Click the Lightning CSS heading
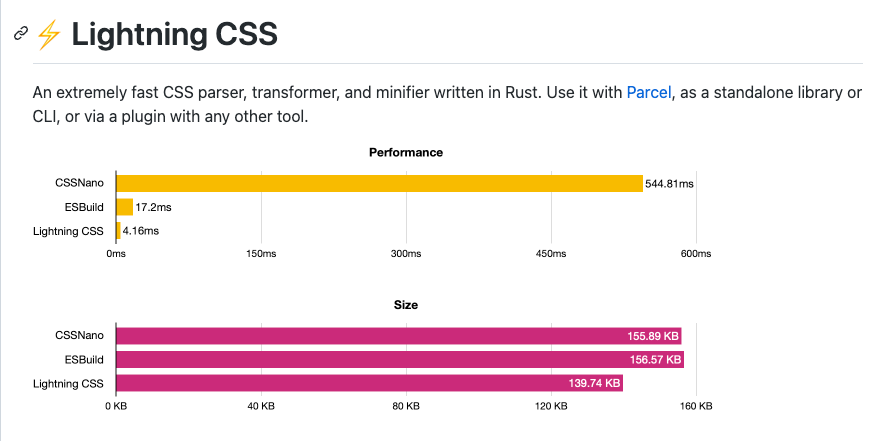Image resolution: width=884 pixels, height=441 pixels. pyautogui.click(x=174, y=35)
